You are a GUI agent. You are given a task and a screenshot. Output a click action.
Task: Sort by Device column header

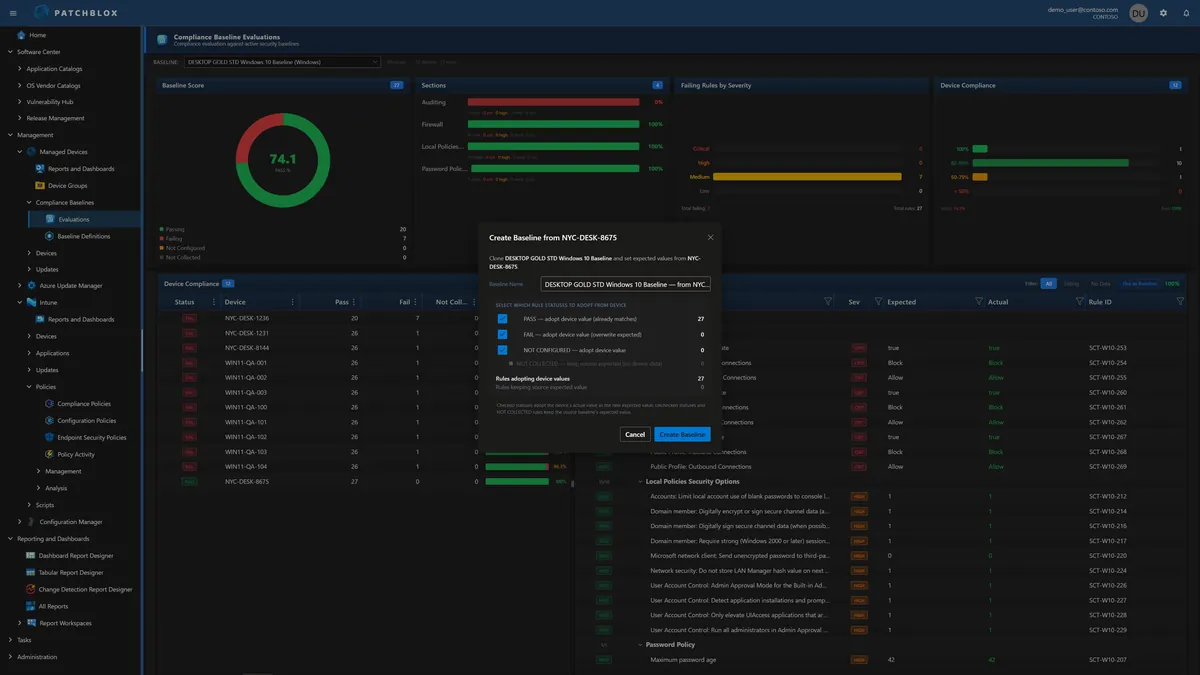[235, 302]
